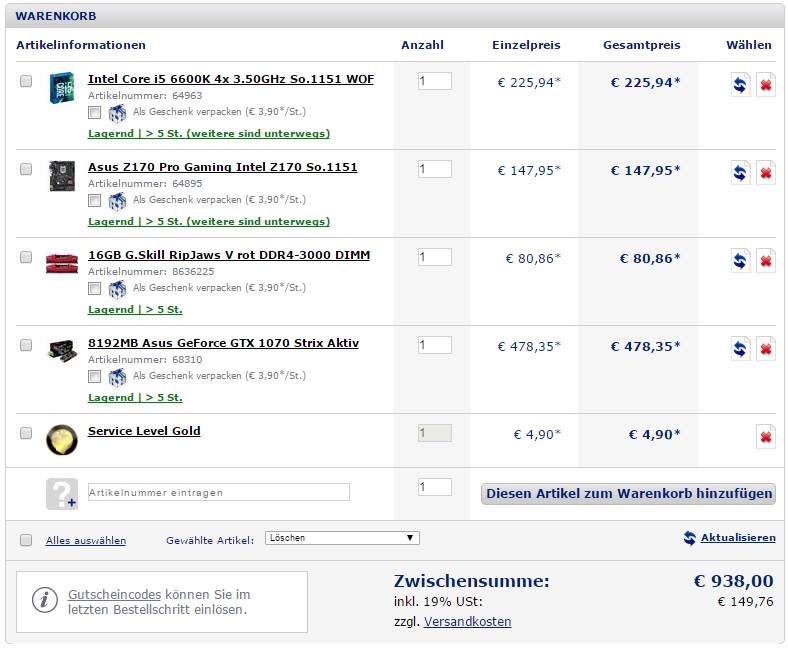This screenshot has width=788, height=648.
Task: Delete Asus Z170 Pro Gaming from cart
Action: (x=765, y=173)
